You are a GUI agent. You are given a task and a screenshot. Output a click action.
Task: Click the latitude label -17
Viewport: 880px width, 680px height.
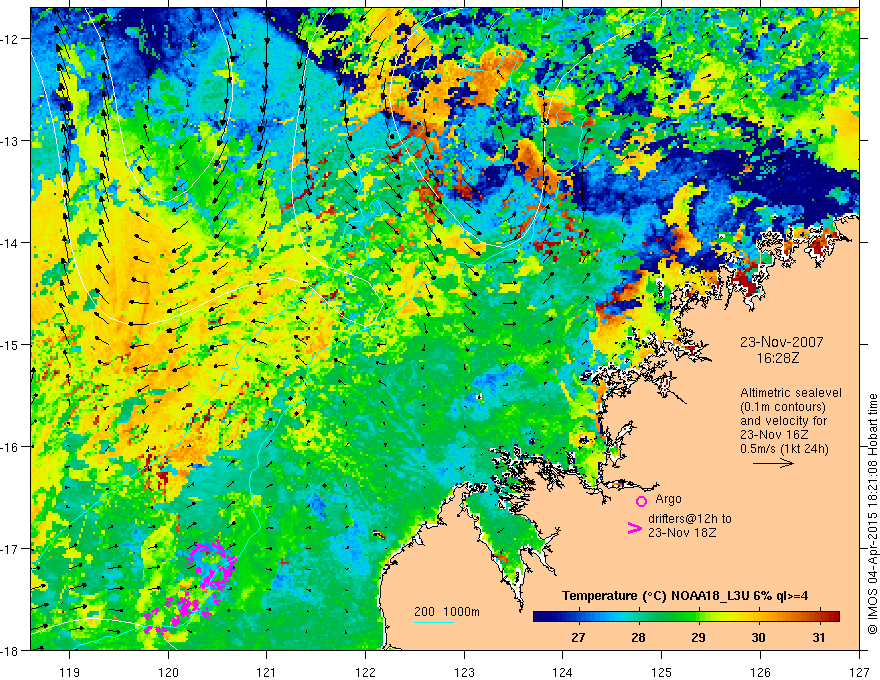11,549
